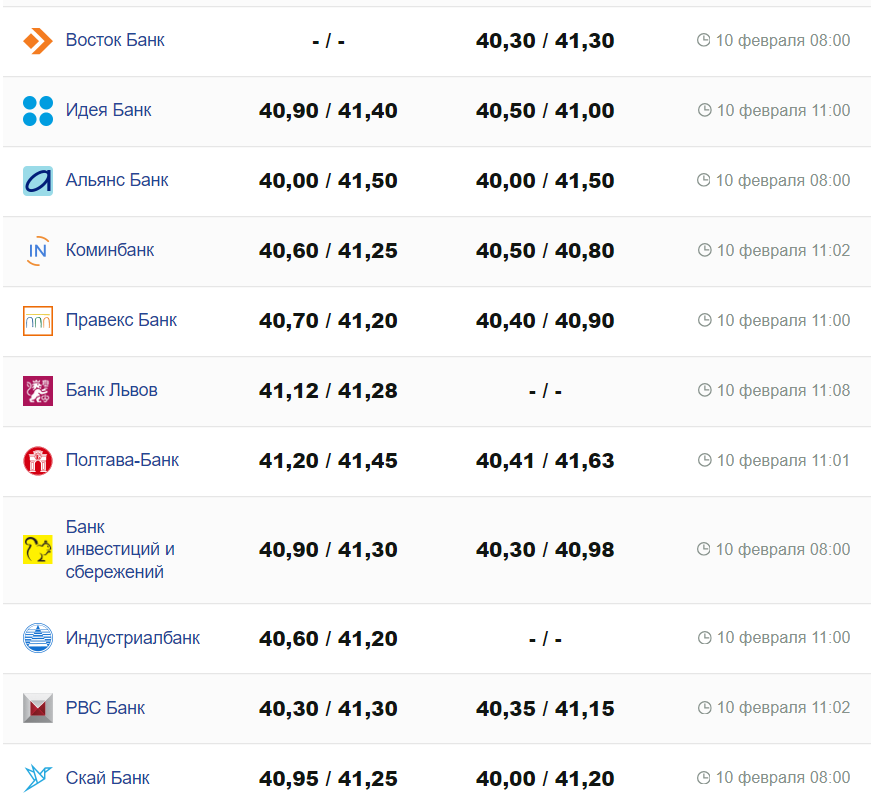Click the Восток Банк orange logo icon
This screenshot has width=891, height=812.
[x=37, y=41]
